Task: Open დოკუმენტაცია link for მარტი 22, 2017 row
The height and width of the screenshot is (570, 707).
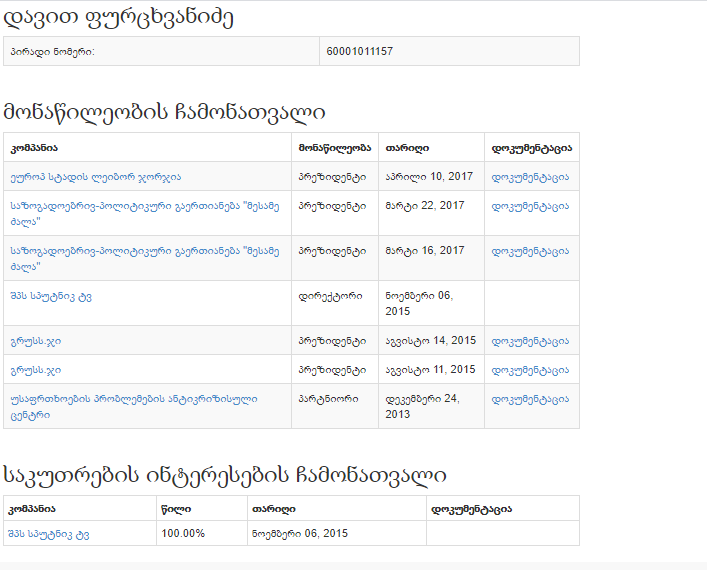Action: coord(530,206)
